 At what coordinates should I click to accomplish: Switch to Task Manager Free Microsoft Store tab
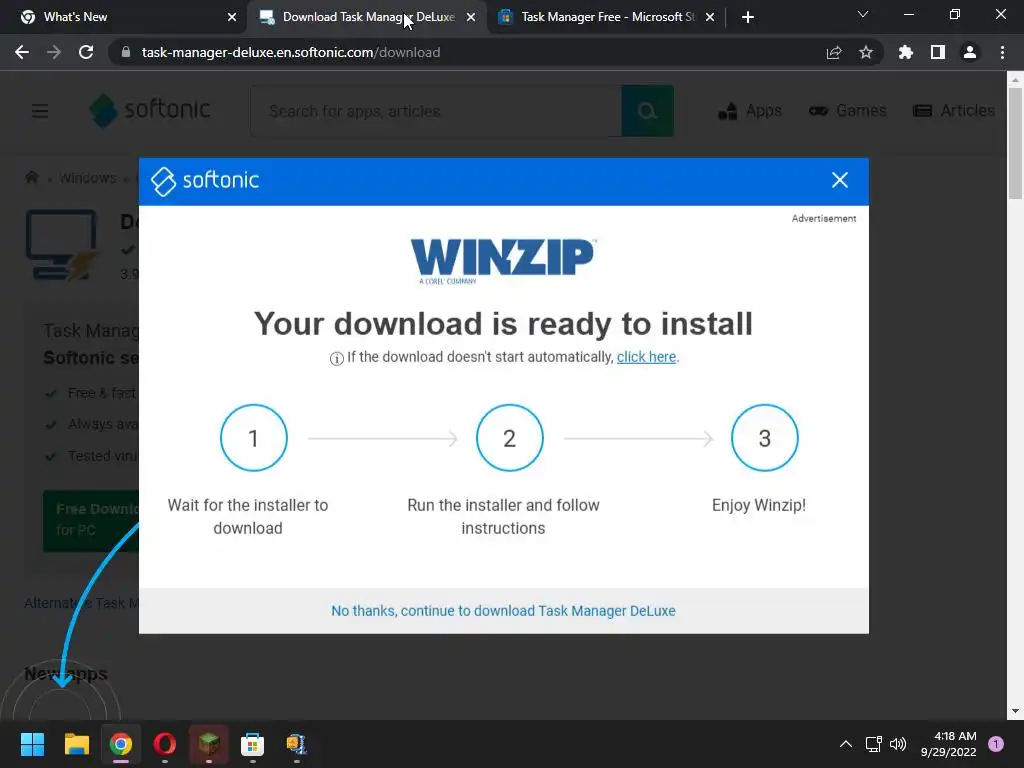(607, 17)
